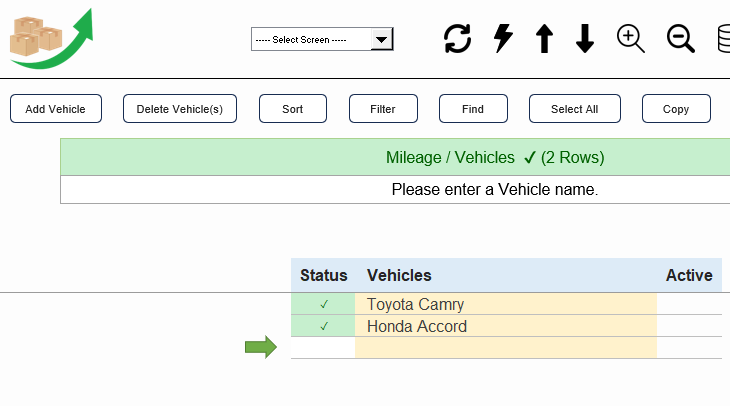Screen dimensions: 730x406
Task: Zoom out with the magnifier minus icon
Action: [681, 39]
